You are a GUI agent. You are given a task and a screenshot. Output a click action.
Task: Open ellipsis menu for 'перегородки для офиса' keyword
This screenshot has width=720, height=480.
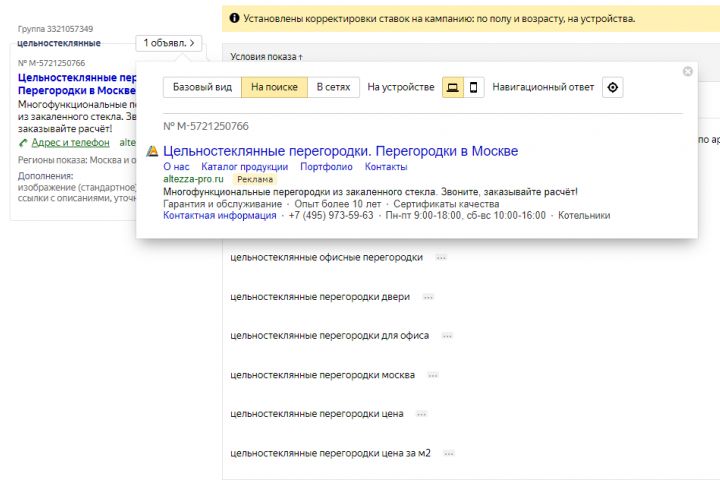coord(447,336)
